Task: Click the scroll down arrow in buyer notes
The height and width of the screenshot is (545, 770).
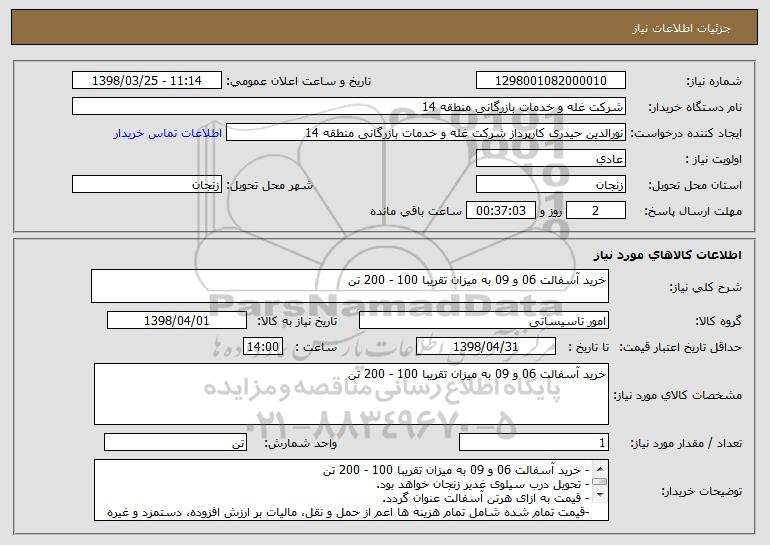Action: pyautogui.click(x=599, y=495)
